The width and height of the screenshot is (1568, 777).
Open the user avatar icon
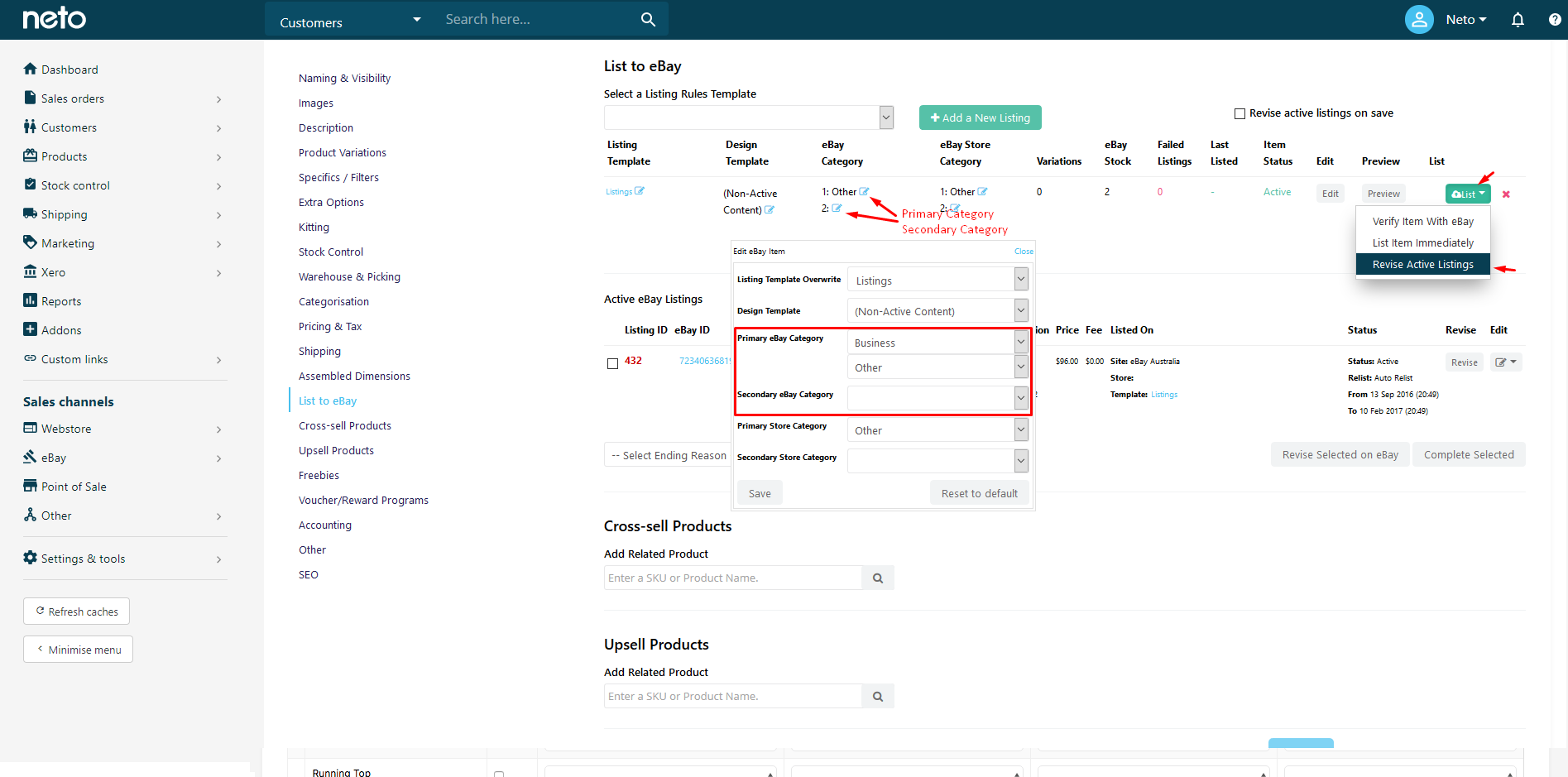point(1419,19)
